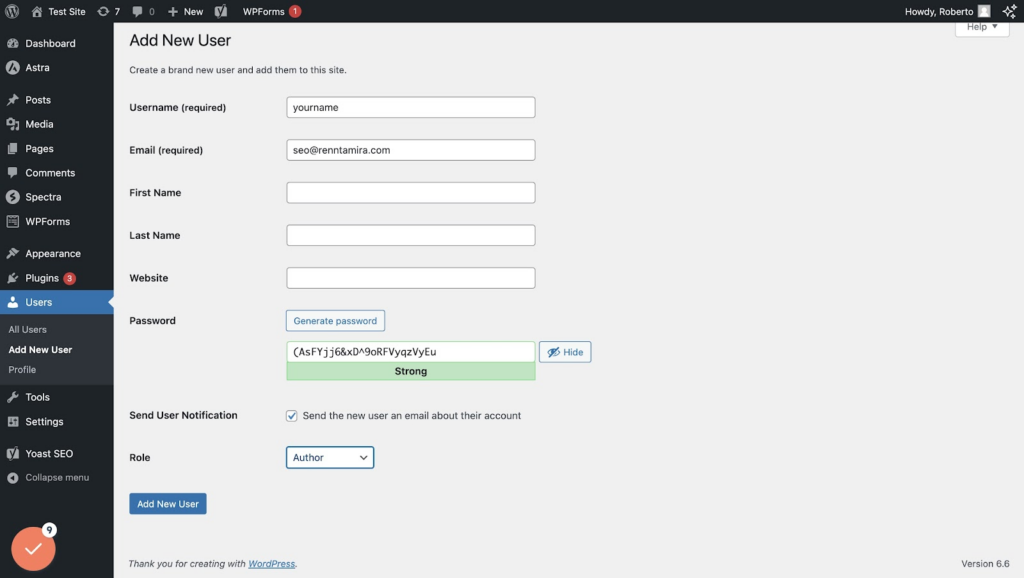The width and height of the screenshot is (1024, 578).
Task: Open the Astra sidebar icon
Action: pos(12,67)
